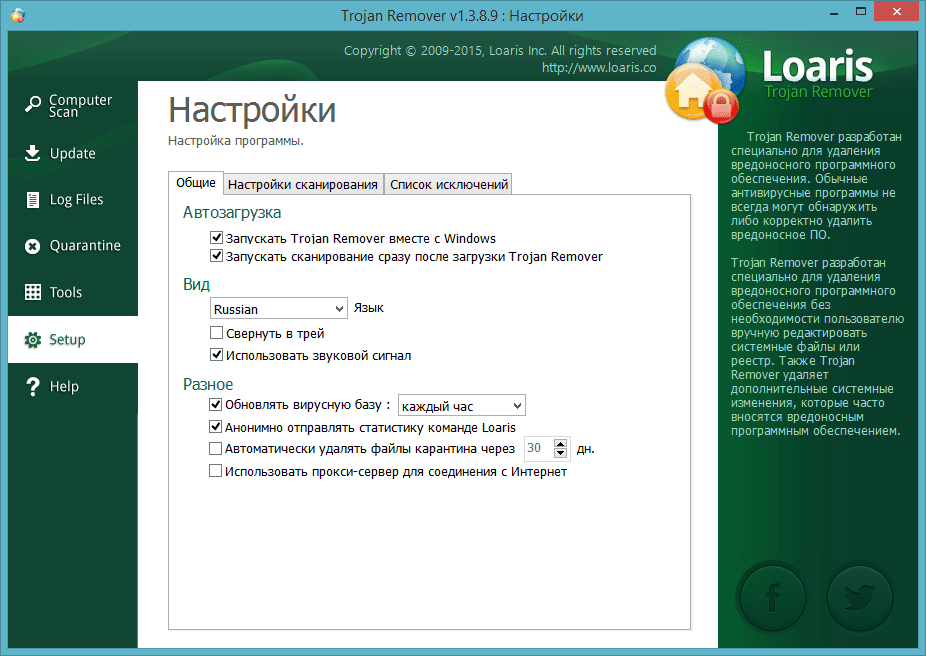
Task: Open the Russian language dropdown
Action: click(279, 309)
